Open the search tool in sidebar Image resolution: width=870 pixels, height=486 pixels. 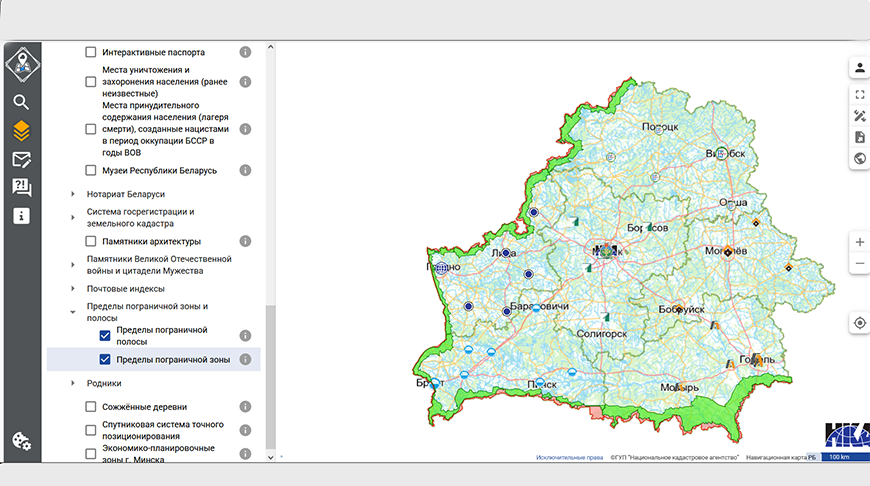tap(21, 102)
